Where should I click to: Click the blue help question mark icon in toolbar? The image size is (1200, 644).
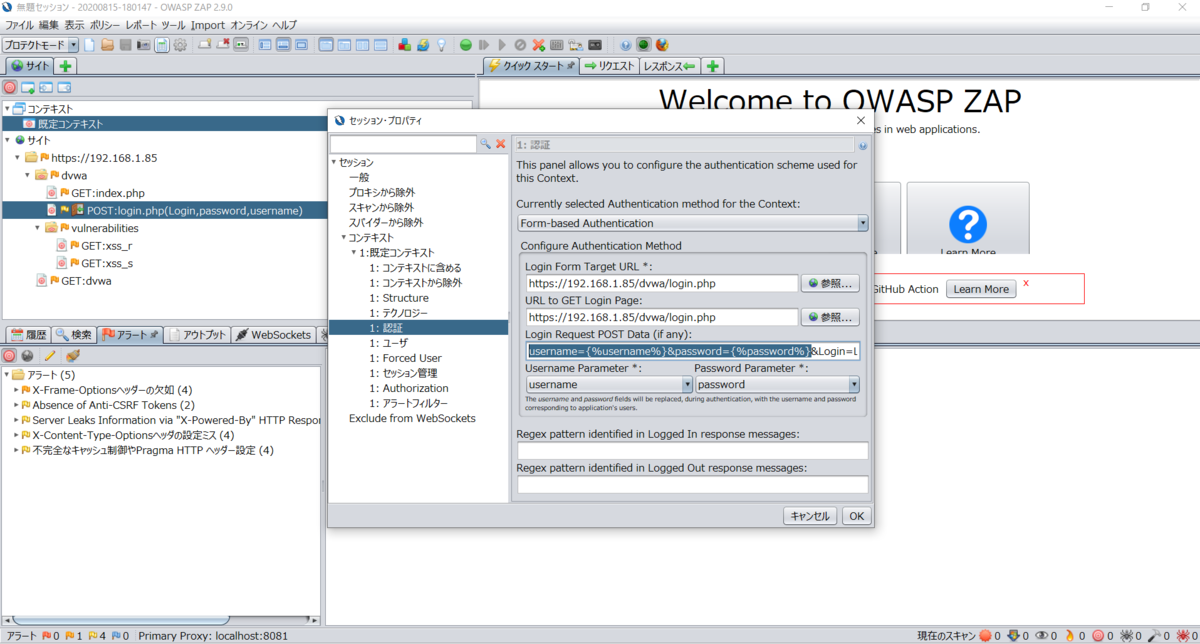tap(626, 45)
